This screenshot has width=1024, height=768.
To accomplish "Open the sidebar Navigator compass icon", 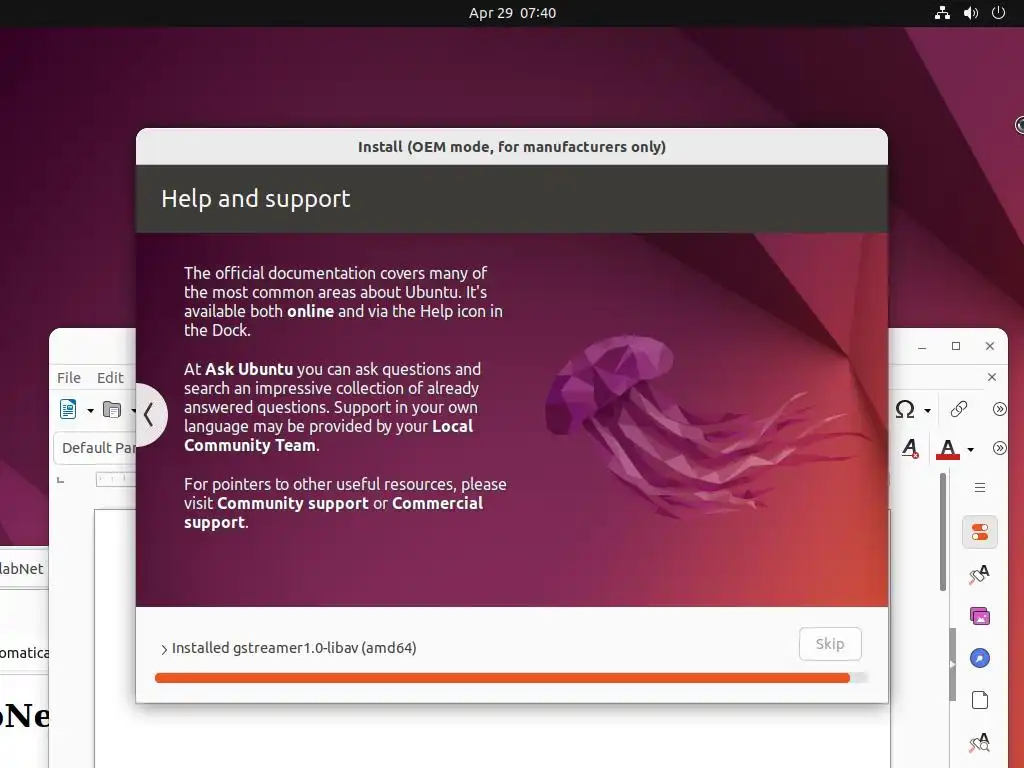I will point(980,658).
